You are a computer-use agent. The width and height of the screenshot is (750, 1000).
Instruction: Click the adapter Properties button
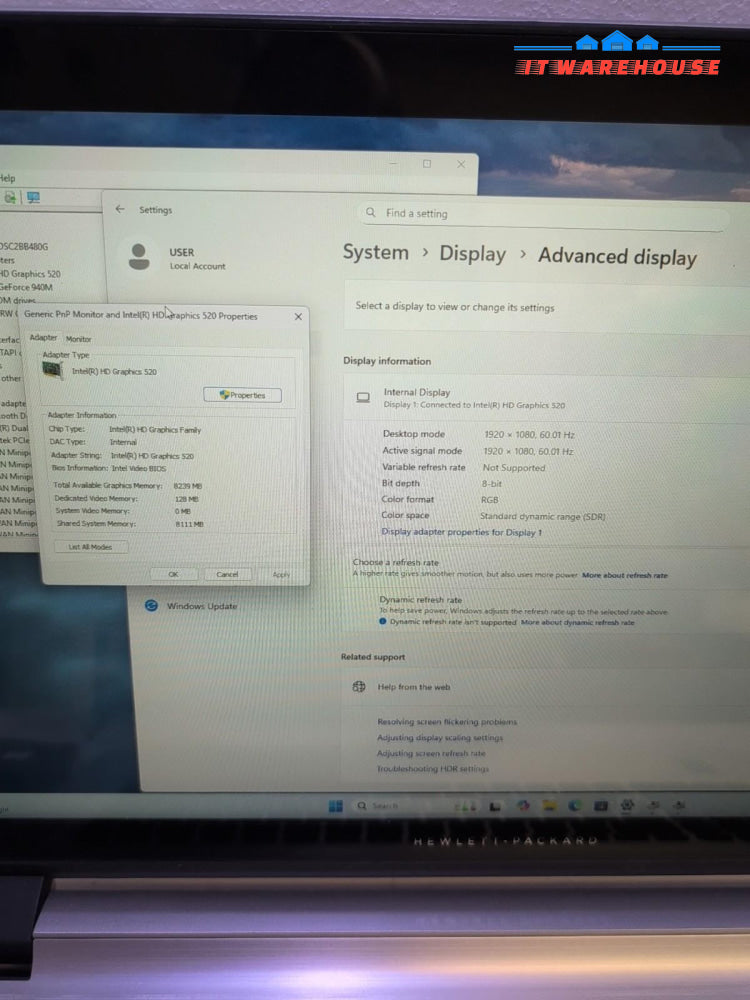(x=242, y=395)
